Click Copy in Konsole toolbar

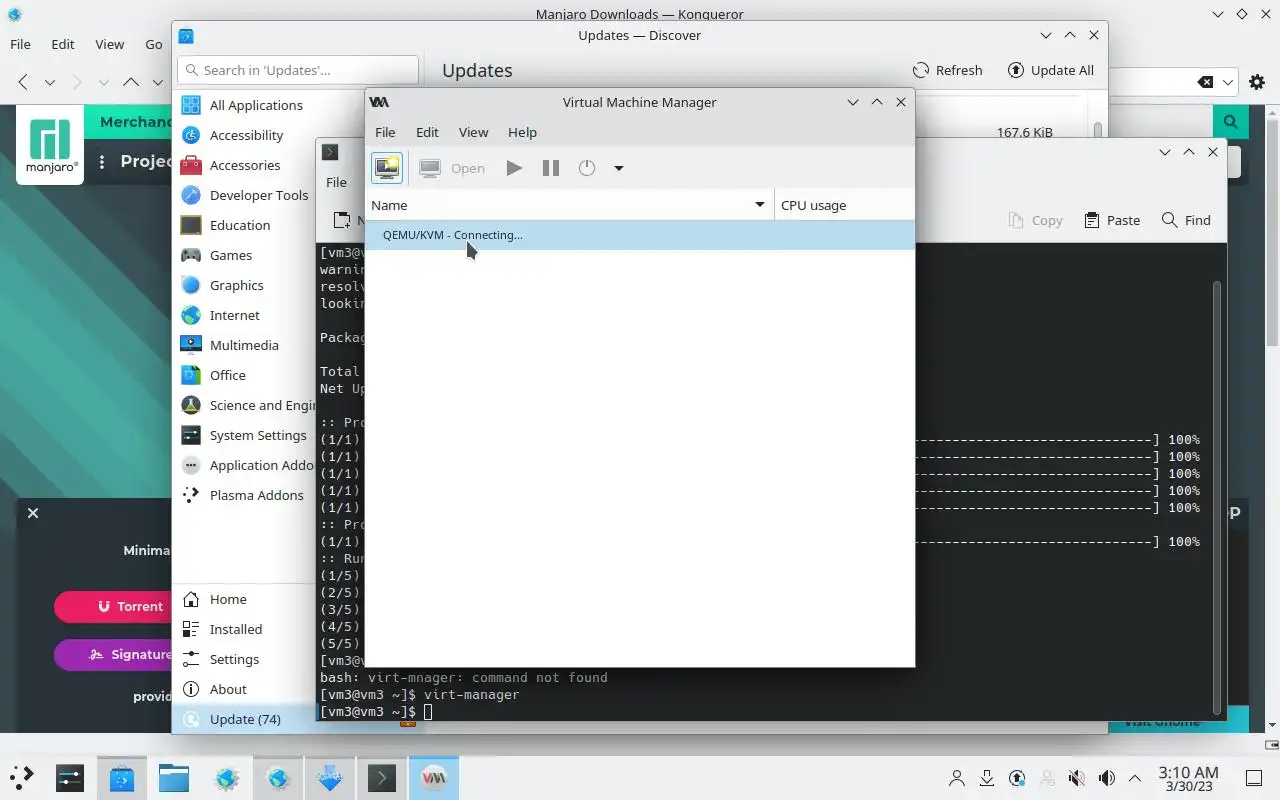coord(1035,220)
